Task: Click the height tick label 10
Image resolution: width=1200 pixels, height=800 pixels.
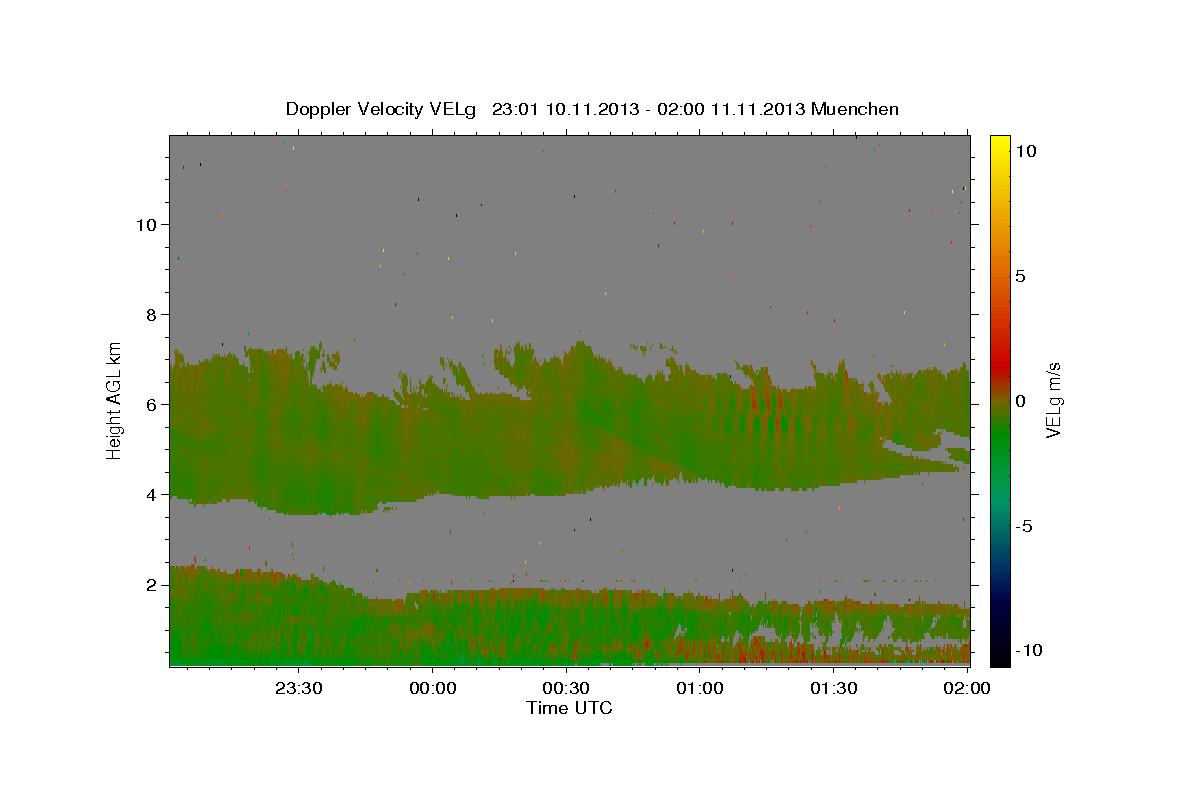Action: coord(147,225)
